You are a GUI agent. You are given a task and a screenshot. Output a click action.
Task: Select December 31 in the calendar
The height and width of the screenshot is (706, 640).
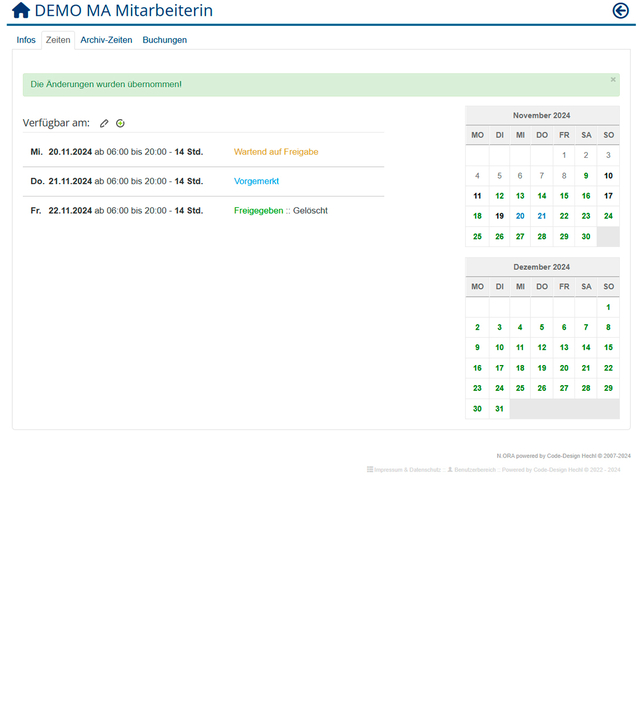[x=499, y=409]
